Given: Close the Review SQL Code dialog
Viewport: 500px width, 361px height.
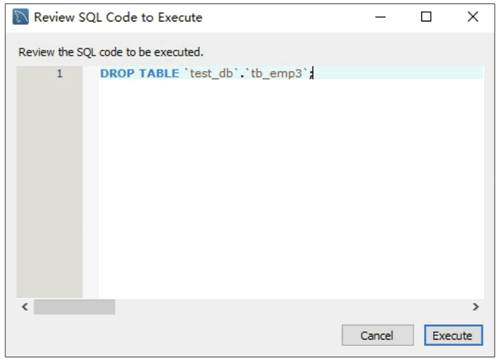Looking at the screenshot, I should tap(473, 17).
